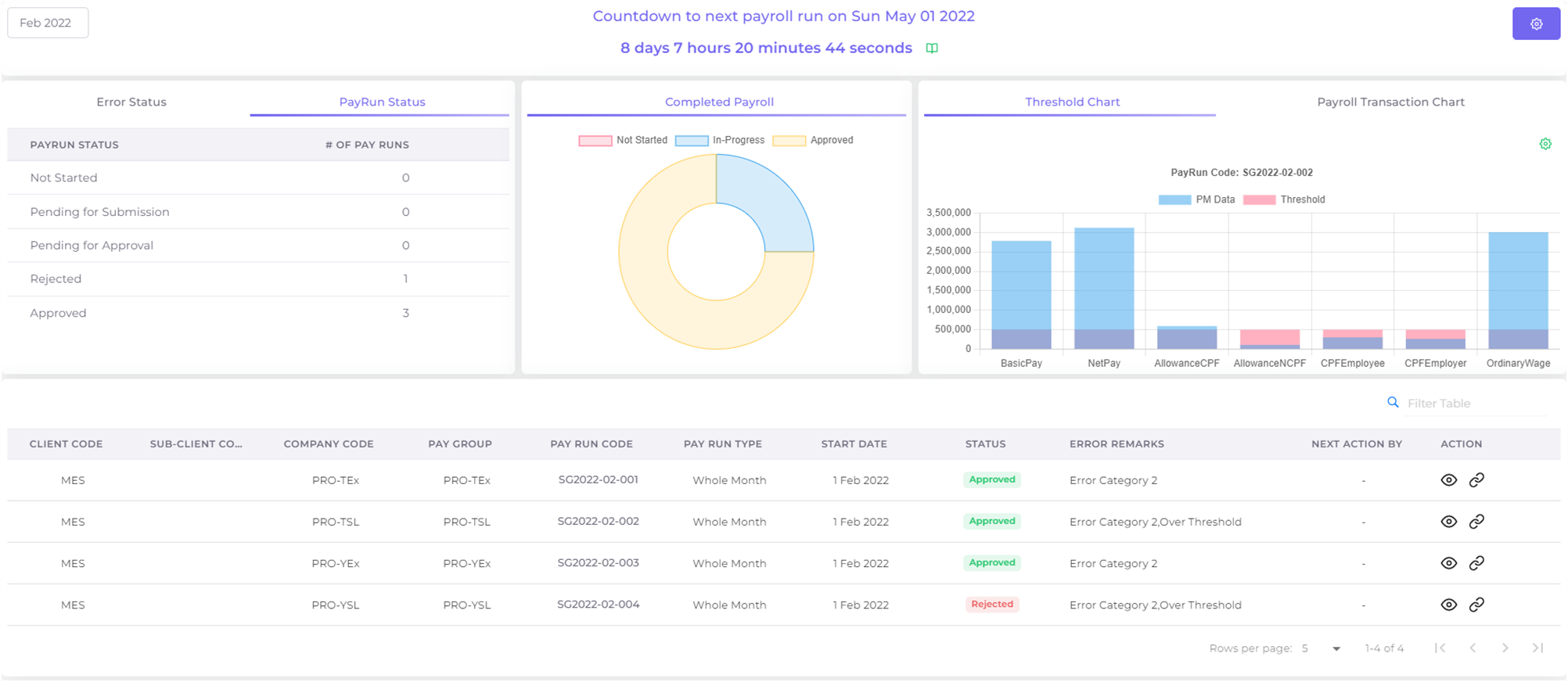Image resolution: width=1568 pixels, height=682 pixels.
Task: Select the Completed Payroll tab
Action: 719,102
